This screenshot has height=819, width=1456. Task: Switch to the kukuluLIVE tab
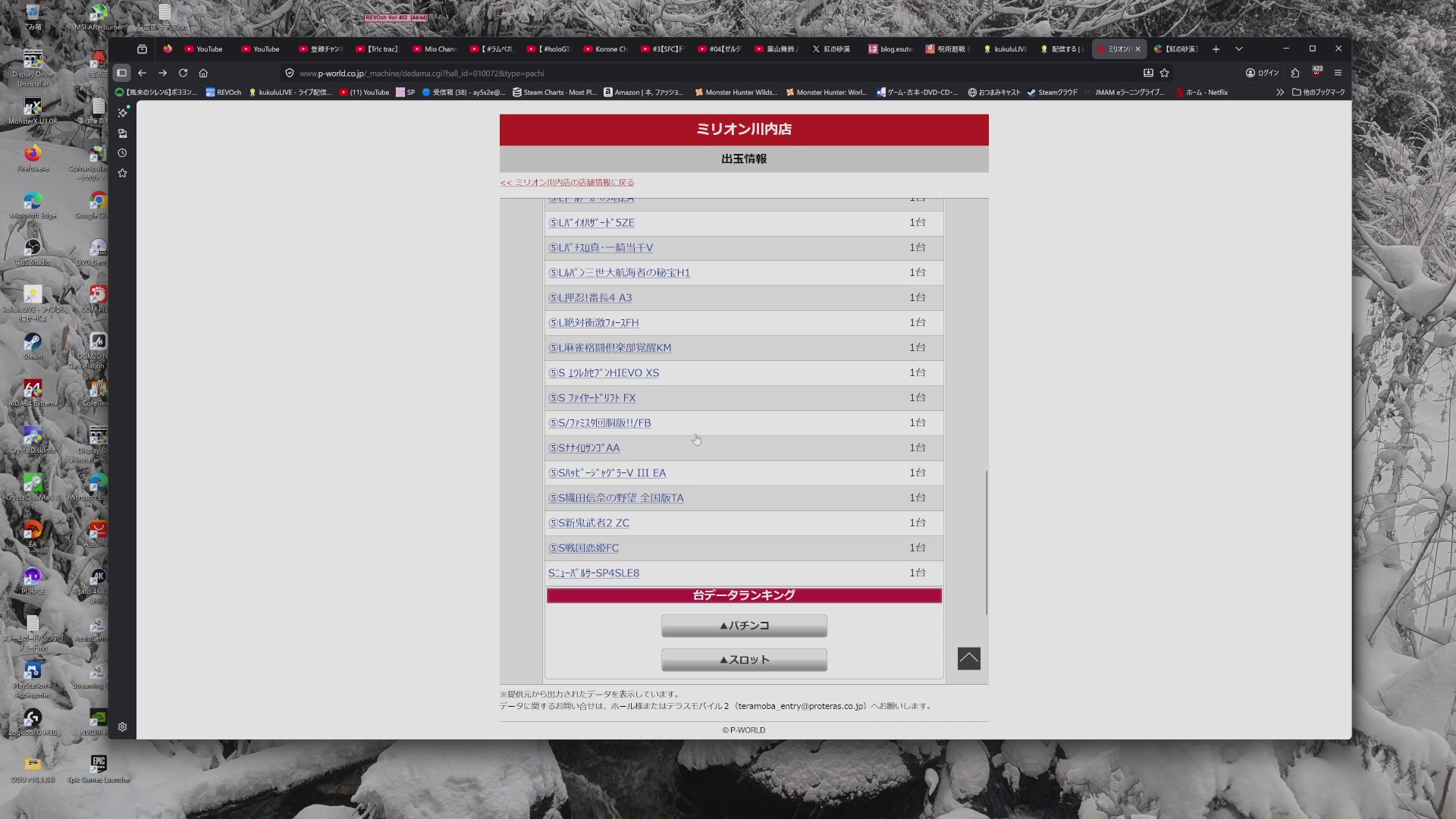pos(1005,49)
